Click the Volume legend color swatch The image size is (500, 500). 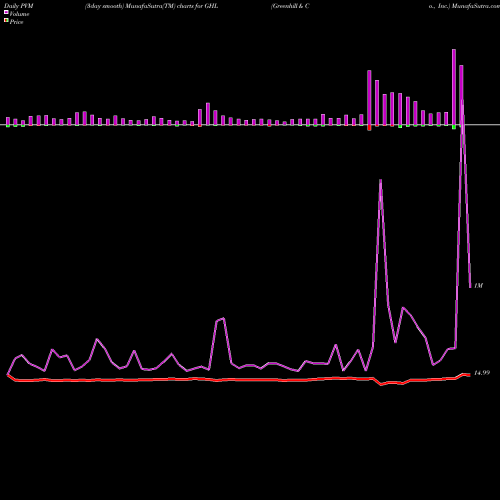click(x=6, y=13)
